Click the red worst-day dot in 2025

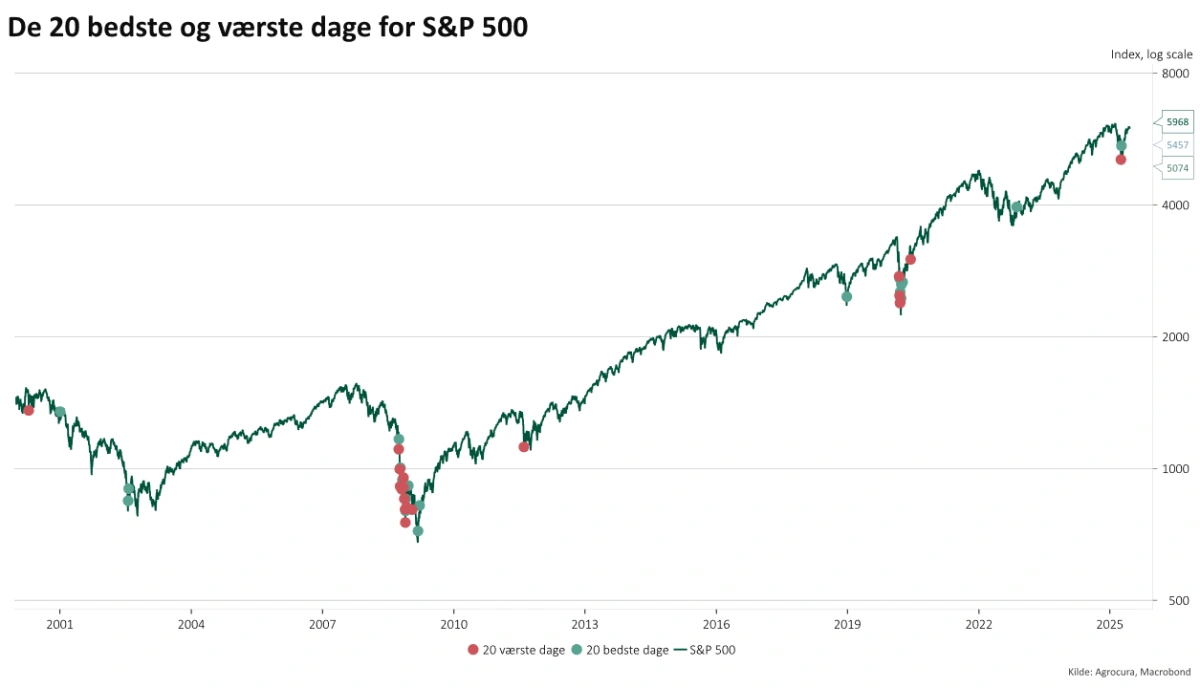1121,159
